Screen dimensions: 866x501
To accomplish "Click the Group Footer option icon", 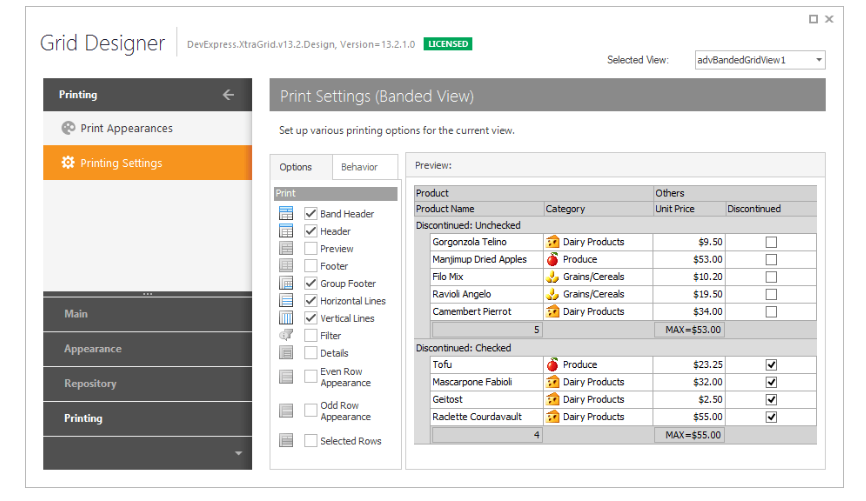I will (286, 283).
